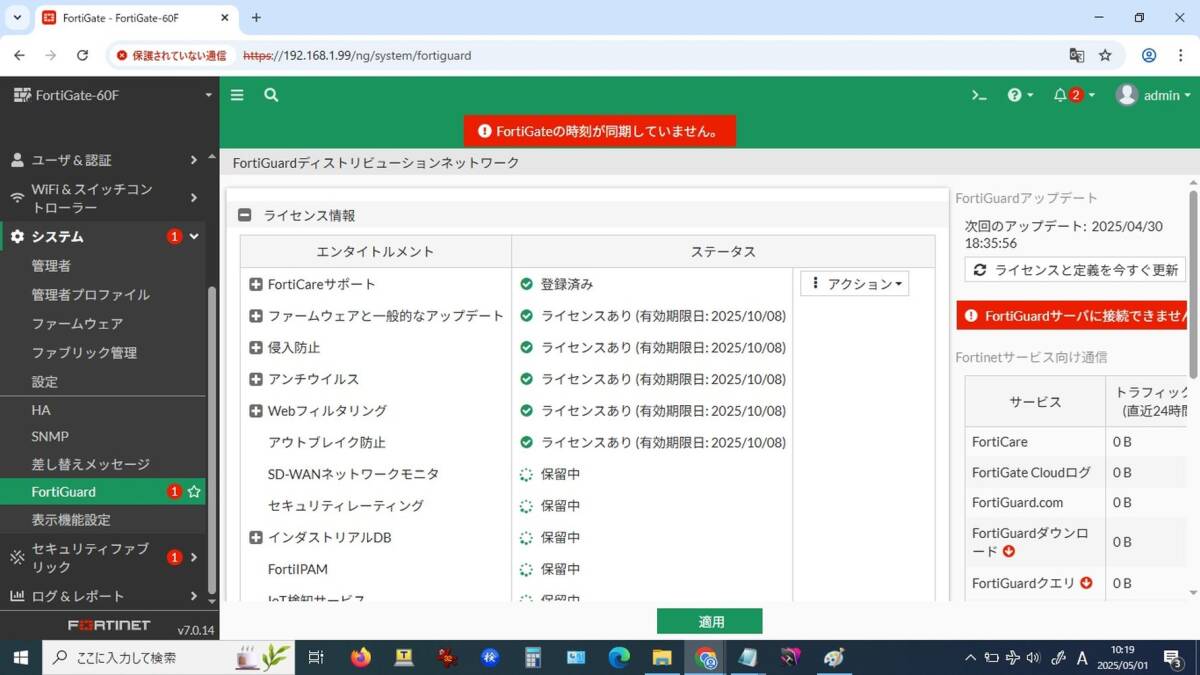Toggle favorite star next to FortiGuard

(194, 492)
